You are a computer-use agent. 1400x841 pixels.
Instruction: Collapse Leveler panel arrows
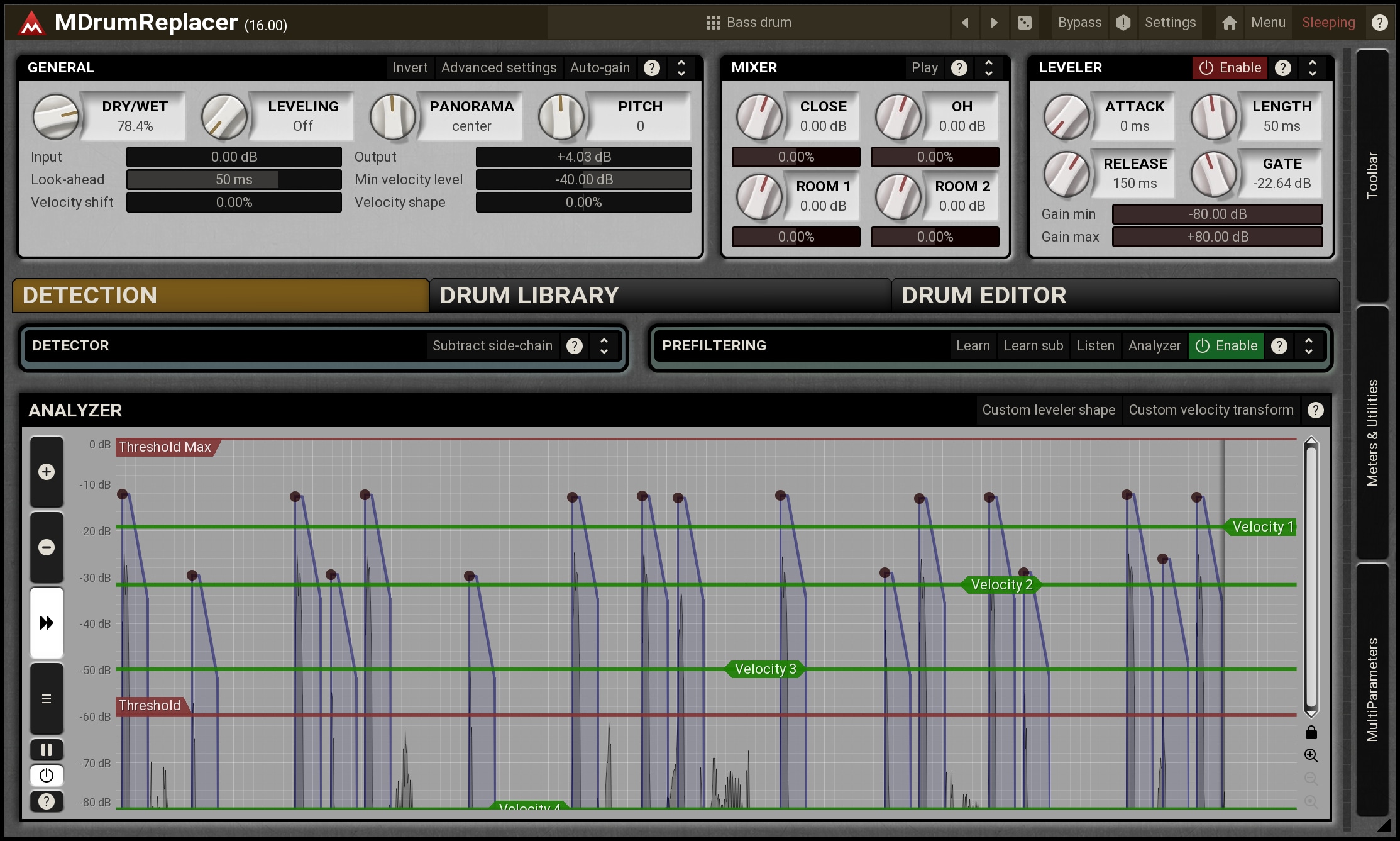tap(1313, 68)
